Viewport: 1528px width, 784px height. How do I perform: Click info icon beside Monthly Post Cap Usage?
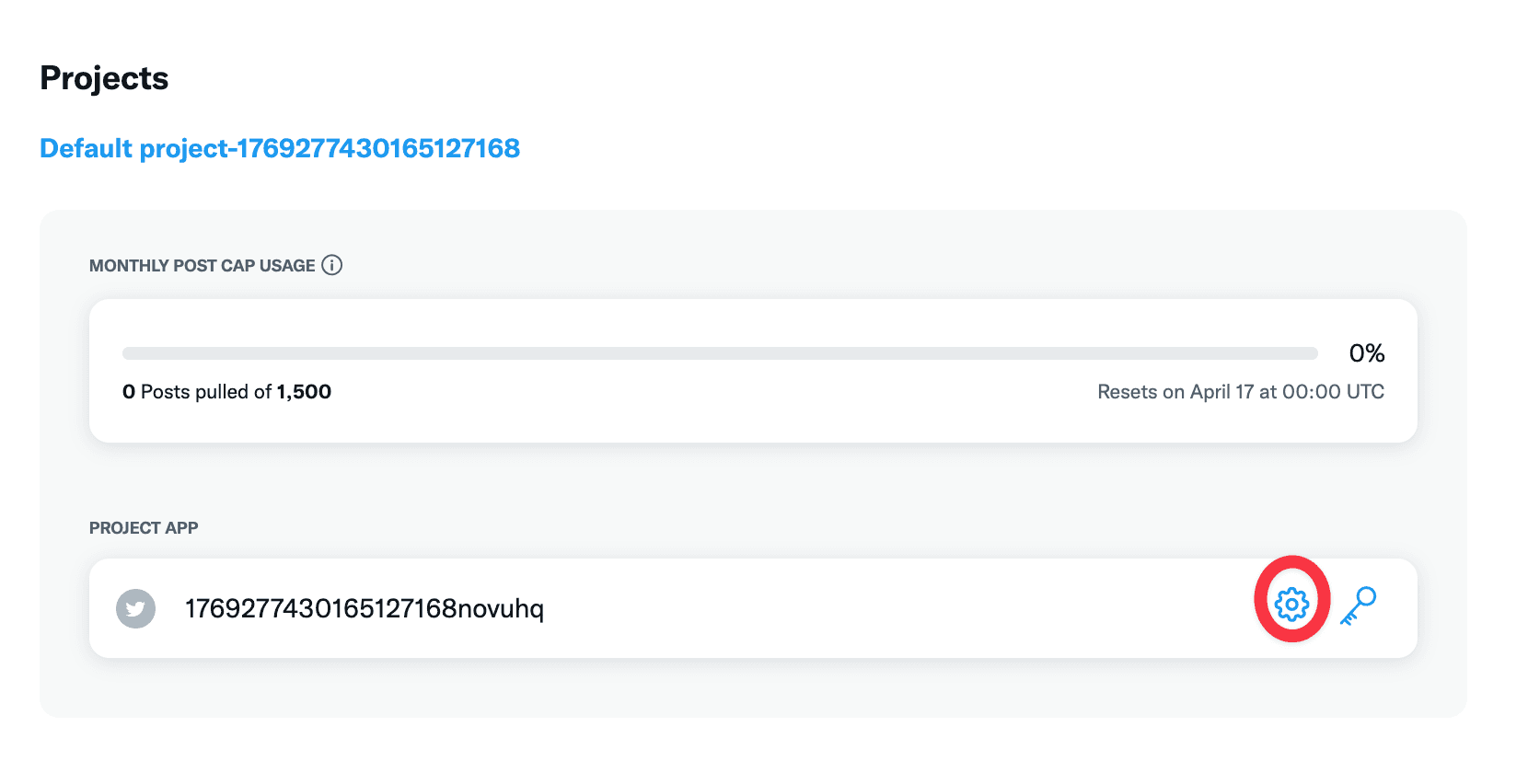(x=332, y=265)
